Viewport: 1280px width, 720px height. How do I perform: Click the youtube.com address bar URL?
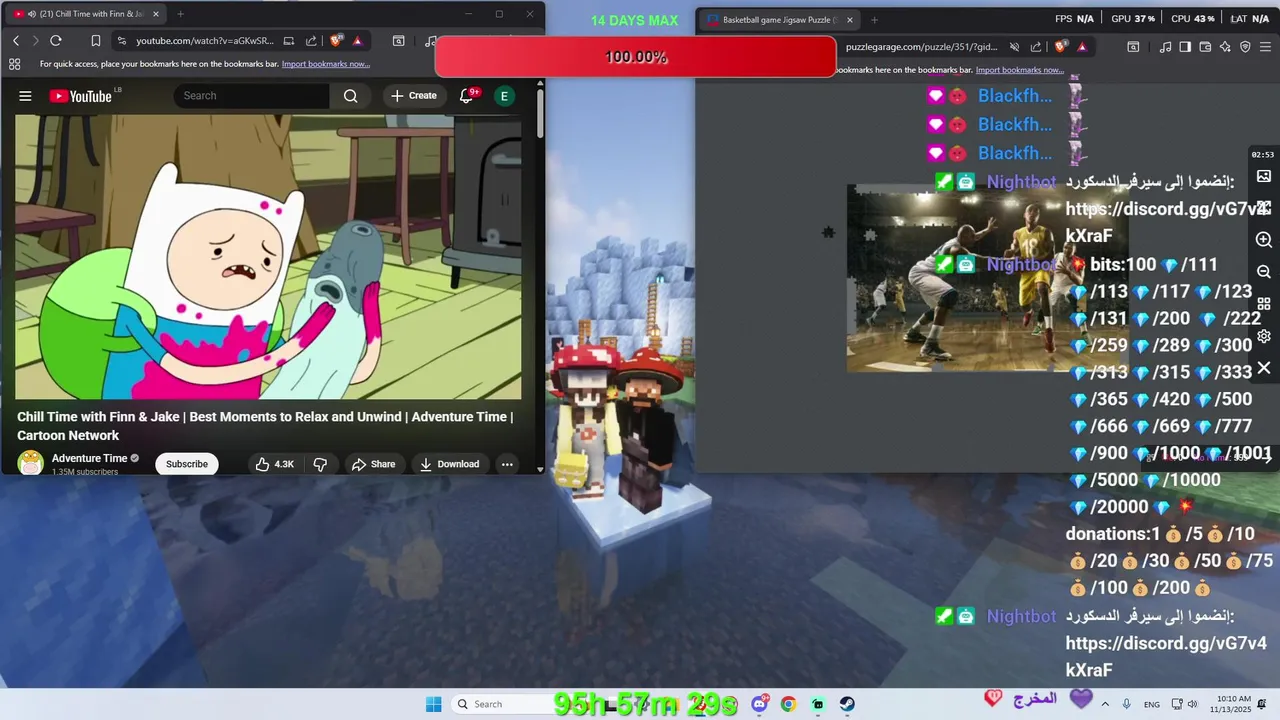(205, 41)
